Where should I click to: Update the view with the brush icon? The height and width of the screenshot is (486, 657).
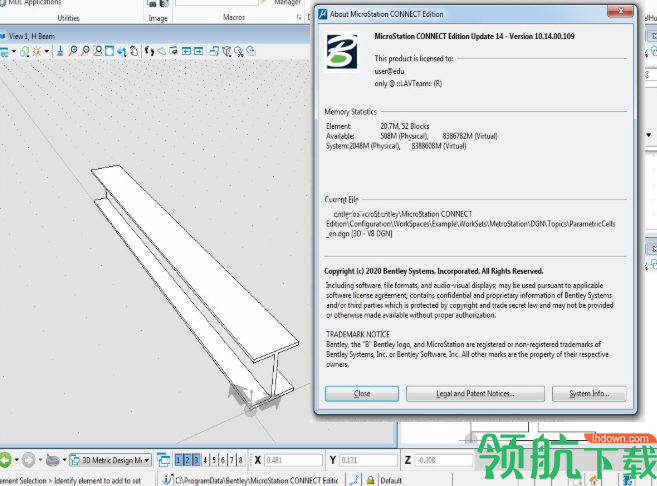(x=60, y=51)
